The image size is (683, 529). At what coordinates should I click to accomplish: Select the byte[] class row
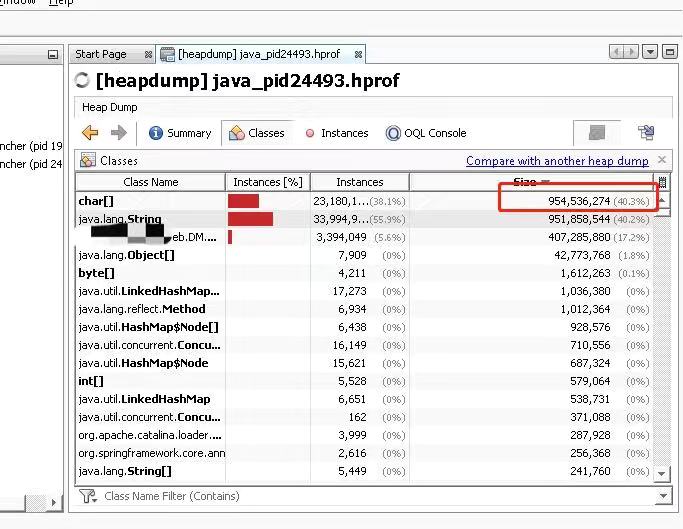(364, 273)
